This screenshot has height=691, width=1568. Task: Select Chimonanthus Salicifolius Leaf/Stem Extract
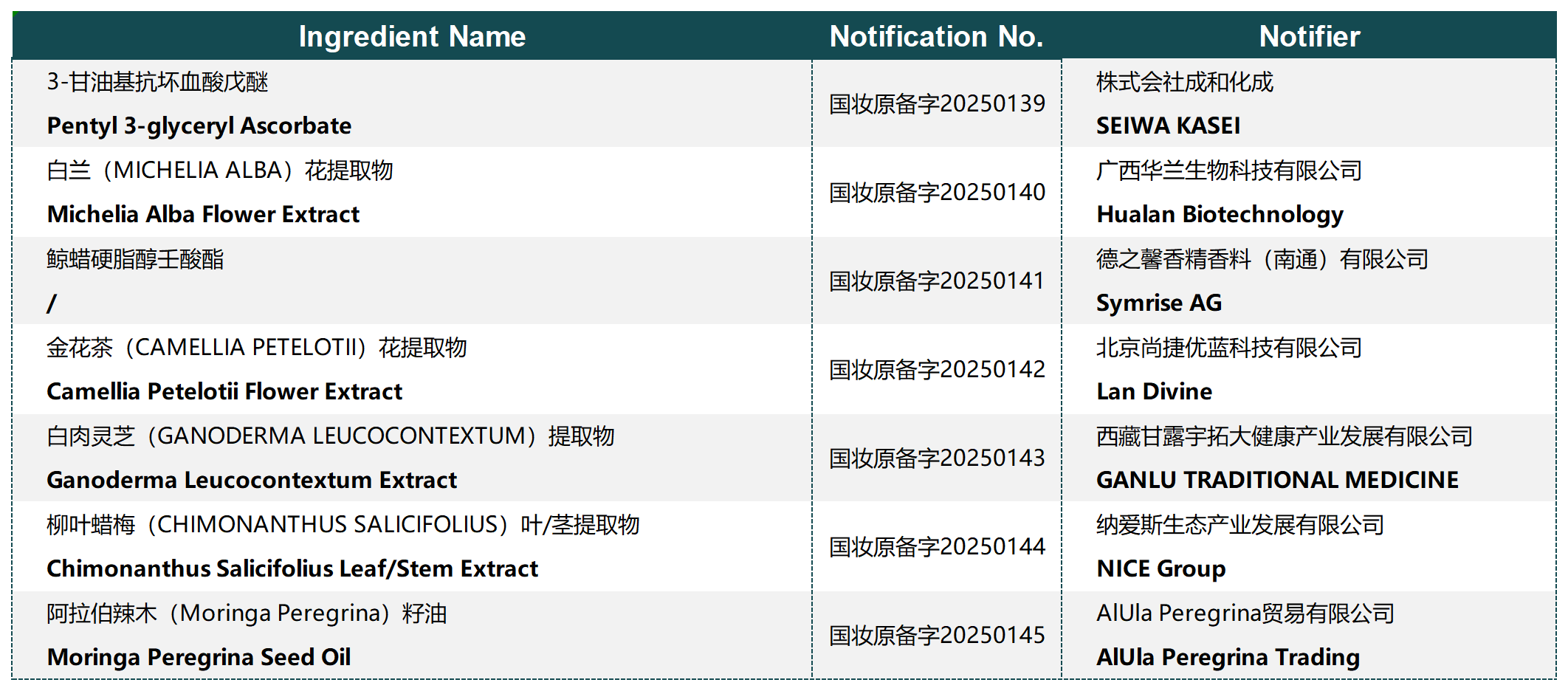pyautogui.click(x=292, y=568)
